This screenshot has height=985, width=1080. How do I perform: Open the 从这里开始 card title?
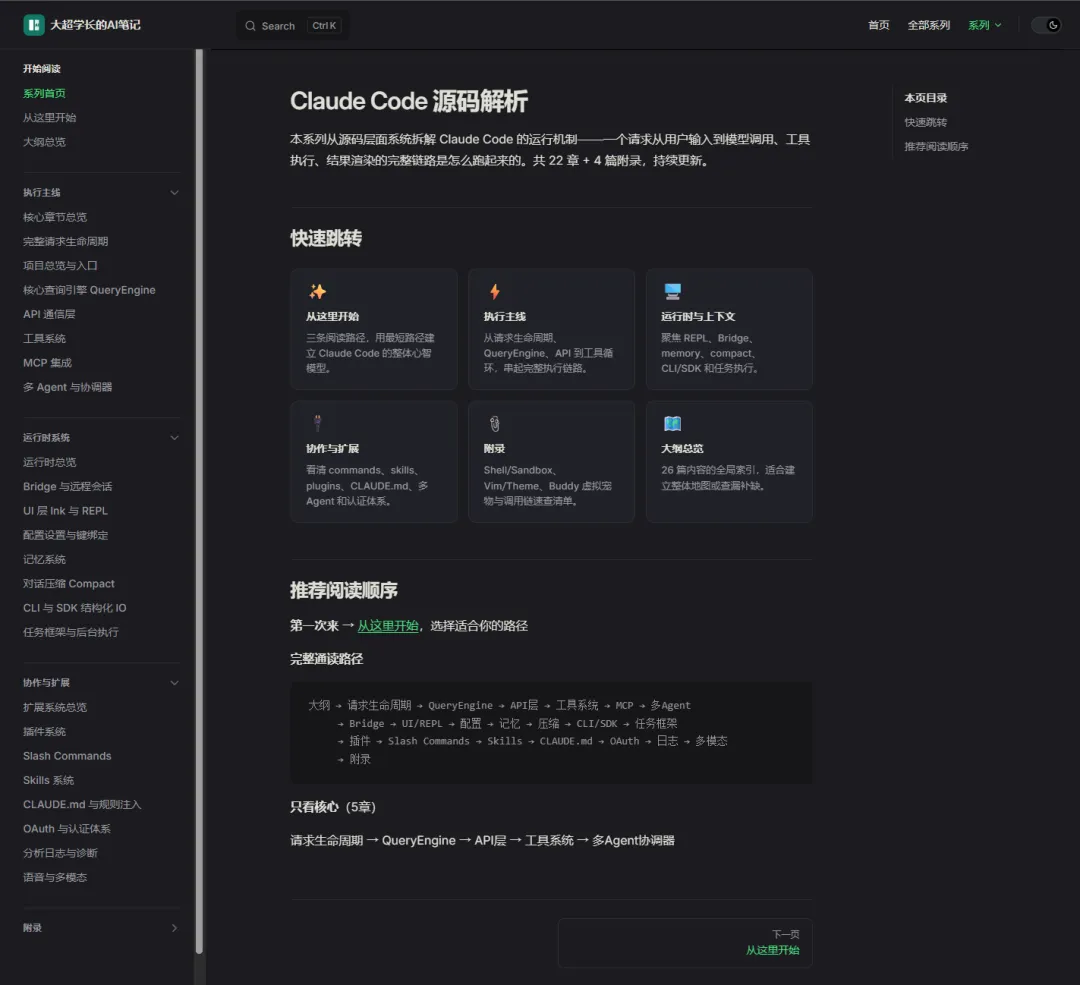[333, 317]
